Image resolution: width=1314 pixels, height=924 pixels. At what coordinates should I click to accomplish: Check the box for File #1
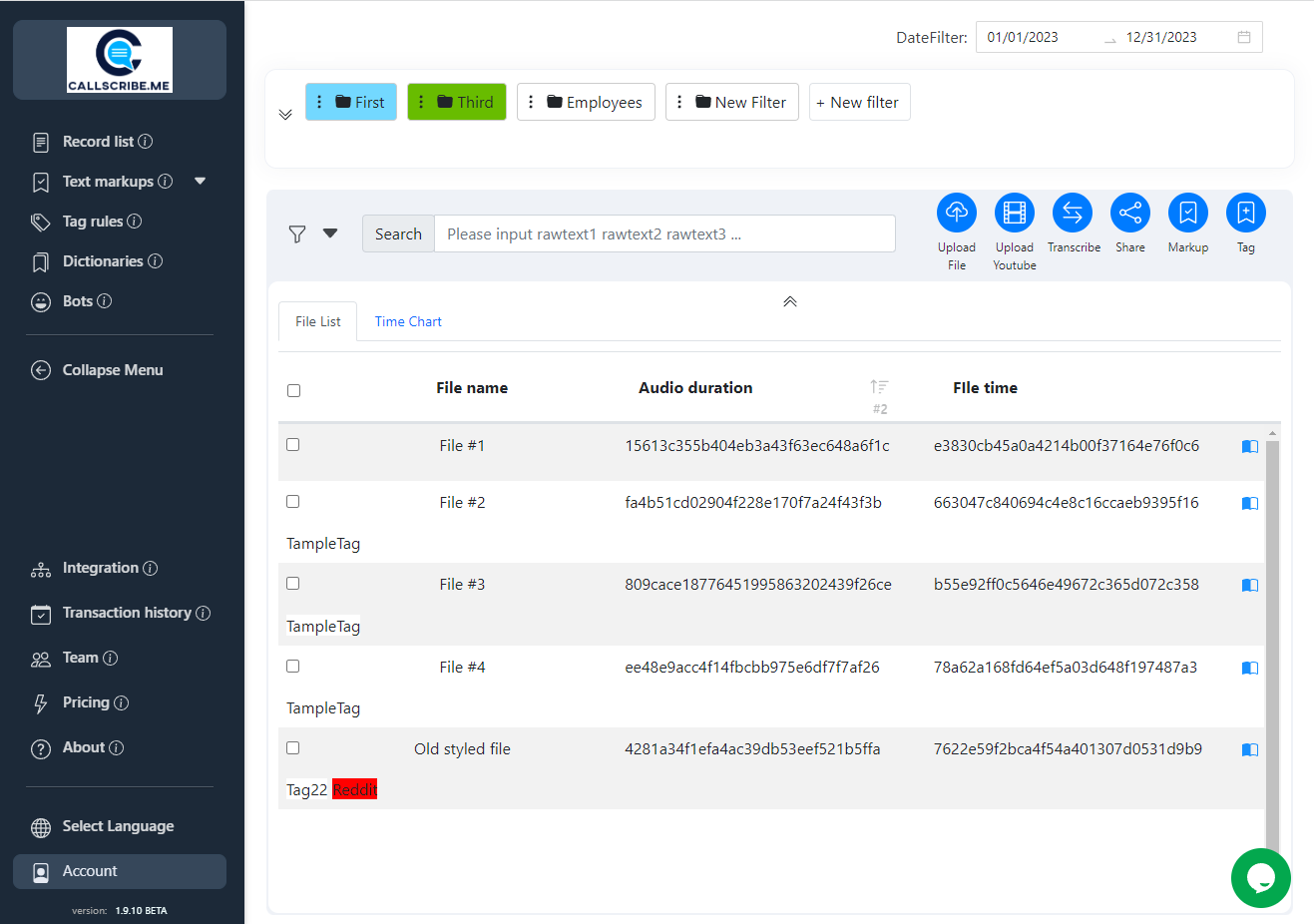tap(292, 444)
